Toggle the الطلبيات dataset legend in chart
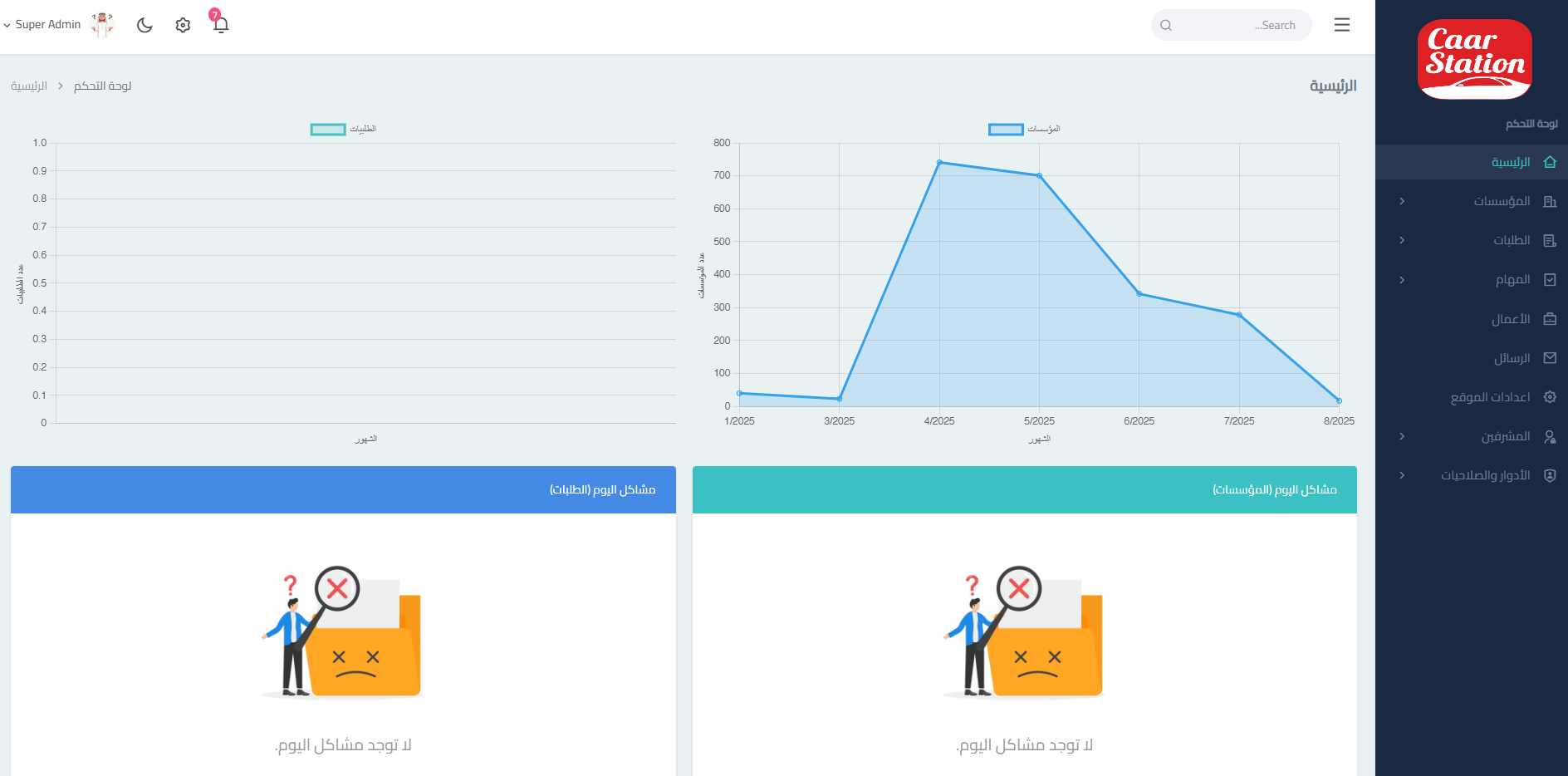 pyautogui.click(x=343, y=129)
